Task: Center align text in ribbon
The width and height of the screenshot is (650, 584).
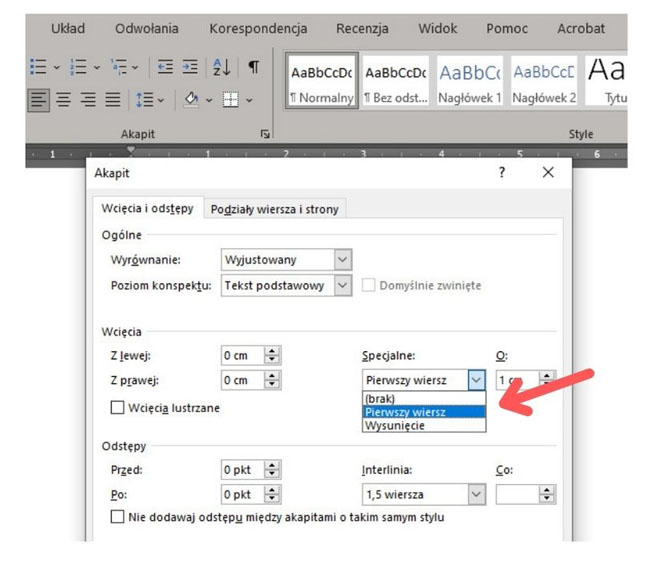Action: tap(63, 99)
